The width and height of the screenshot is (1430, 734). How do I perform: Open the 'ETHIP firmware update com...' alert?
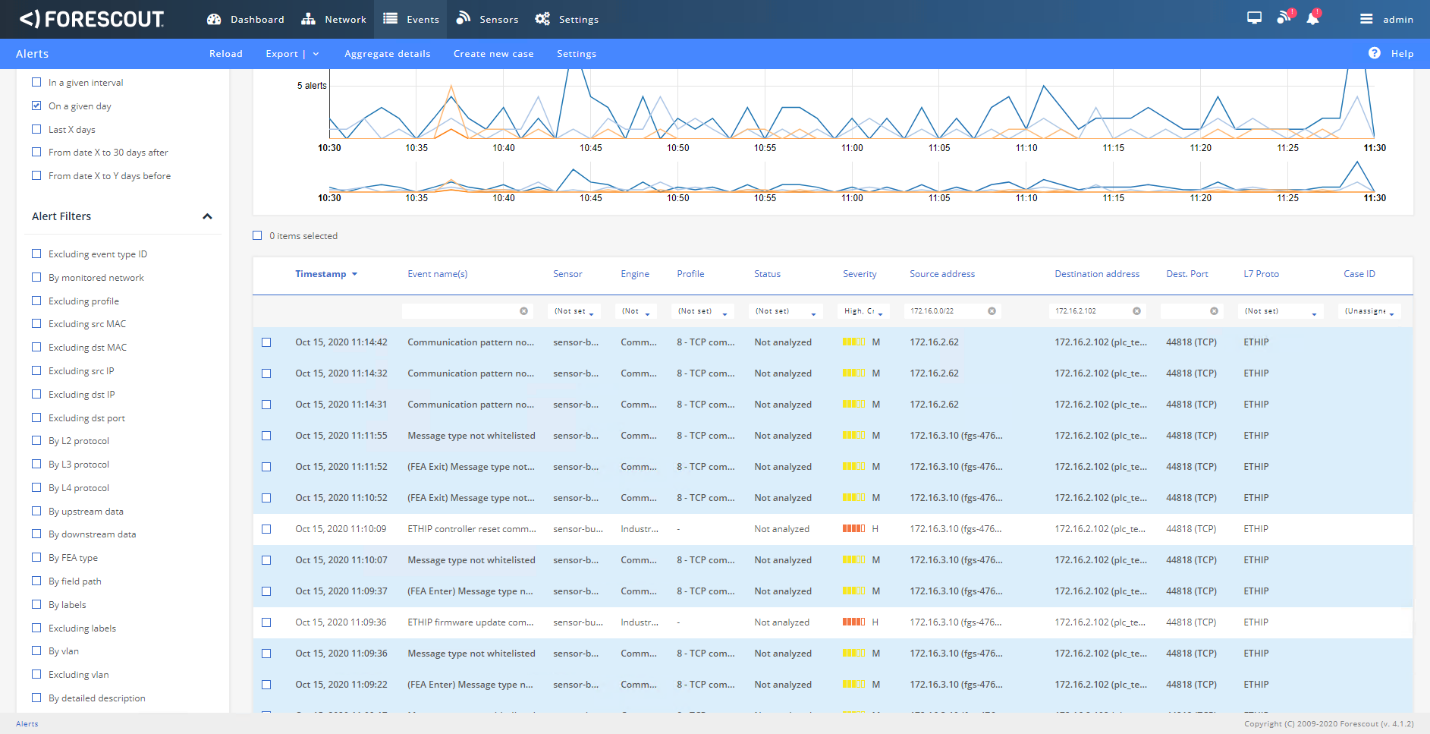[471, 622]
